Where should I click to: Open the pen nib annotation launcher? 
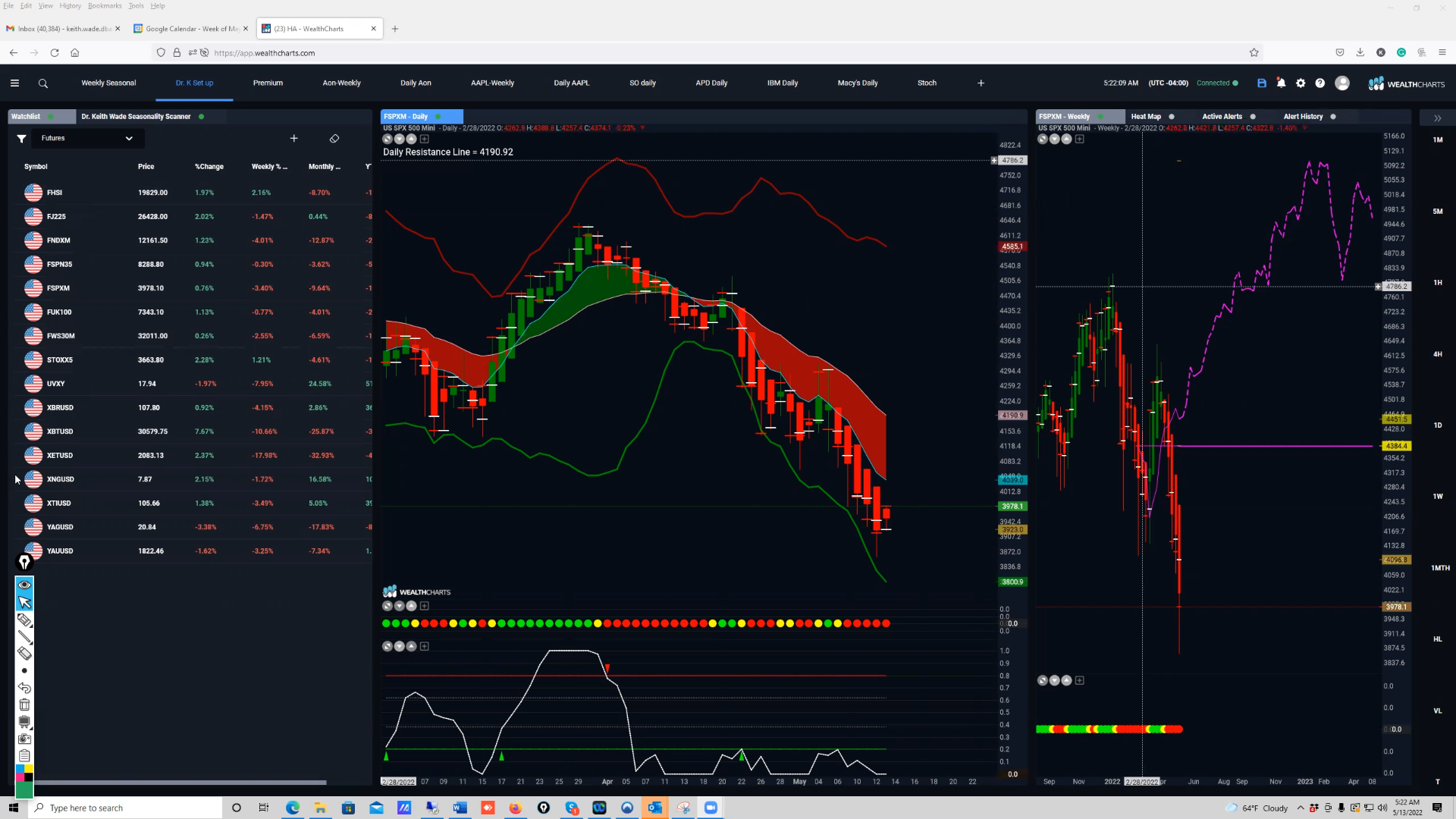tap(24, 562)
